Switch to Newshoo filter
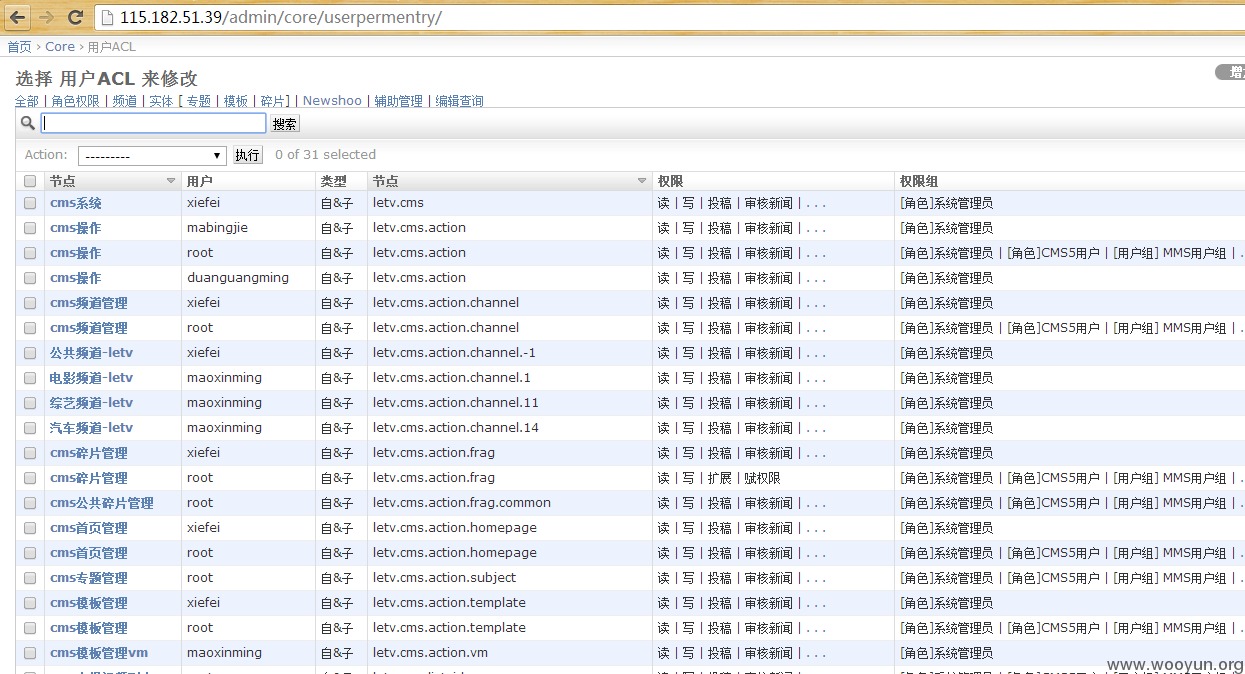Image resolution: width=1245 pixels, height=674 pixels. tap(332, 101)
